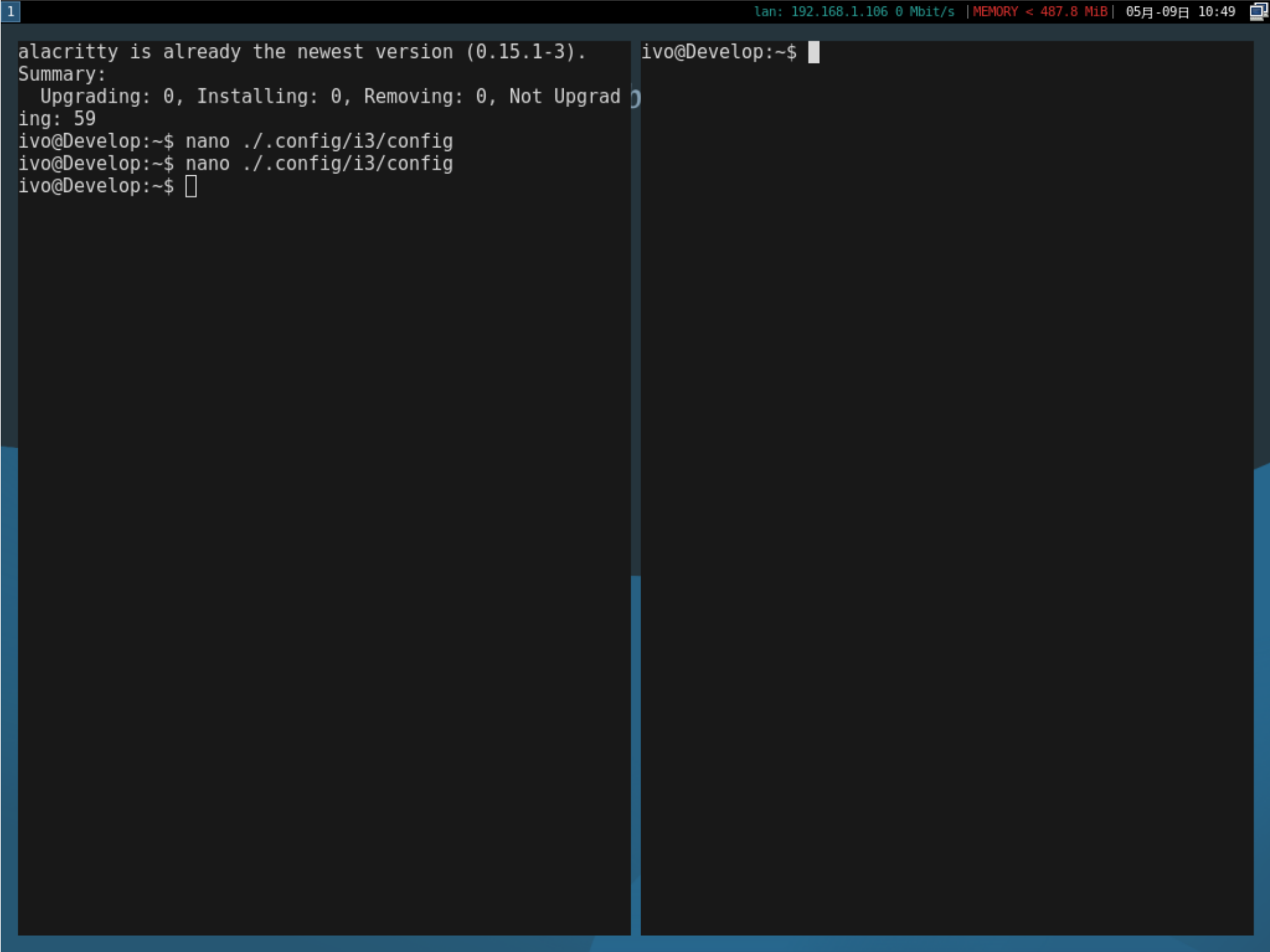Click the MEMORY < 487.8 MiB status block
The width and height of the screenshot is (1270, 952).
click(x=1040, y=12)
